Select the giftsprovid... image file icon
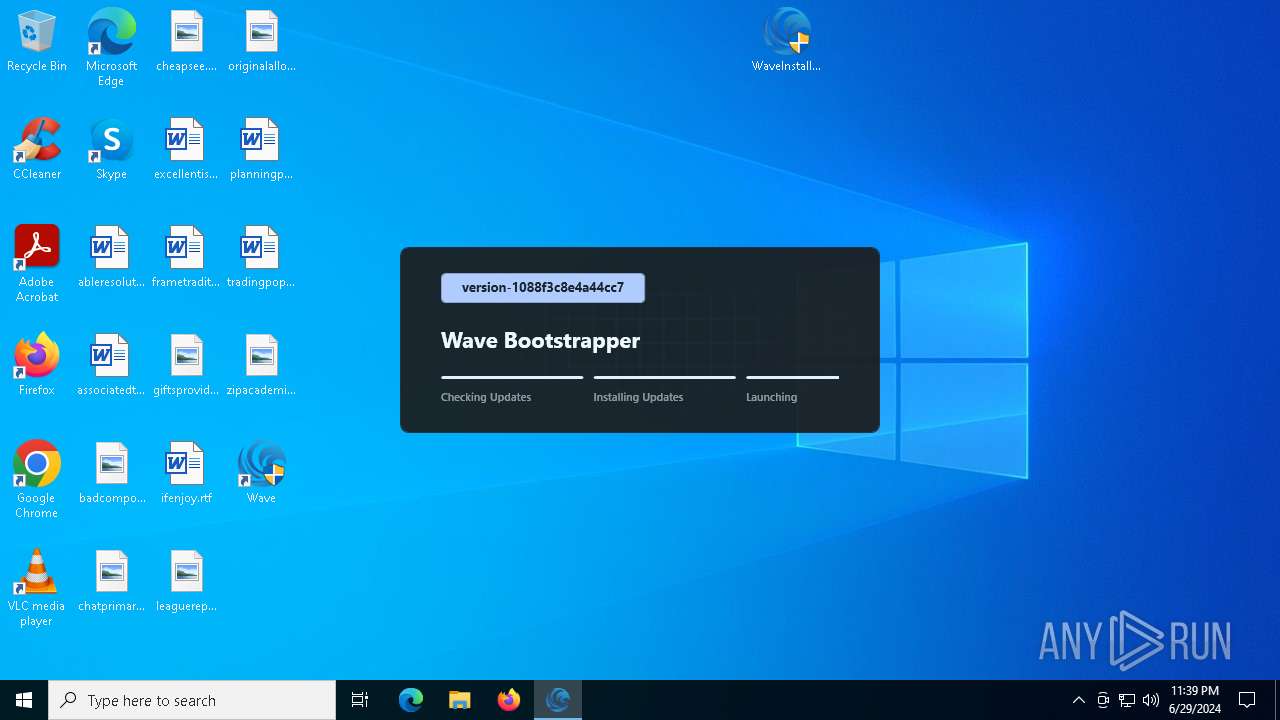The image size is (1280, 720). [186, 365]
